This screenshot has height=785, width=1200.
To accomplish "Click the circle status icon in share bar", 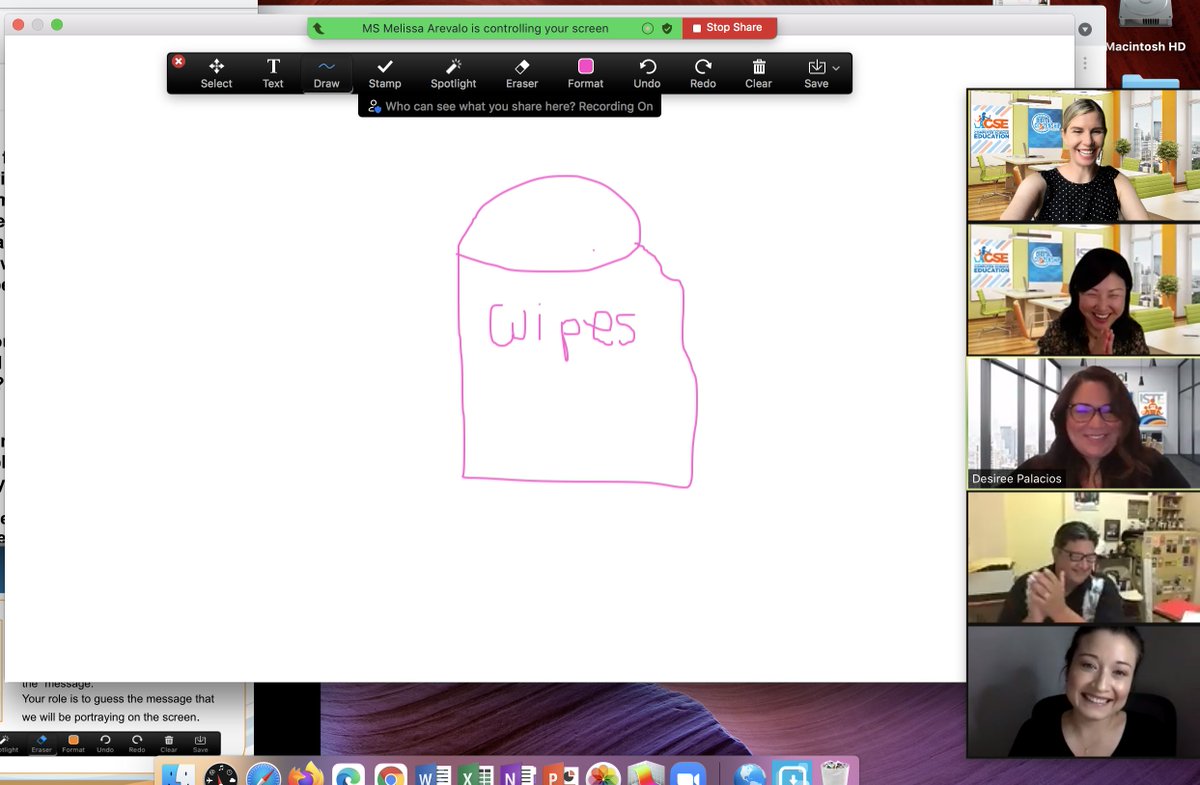I will click(648, 29).
